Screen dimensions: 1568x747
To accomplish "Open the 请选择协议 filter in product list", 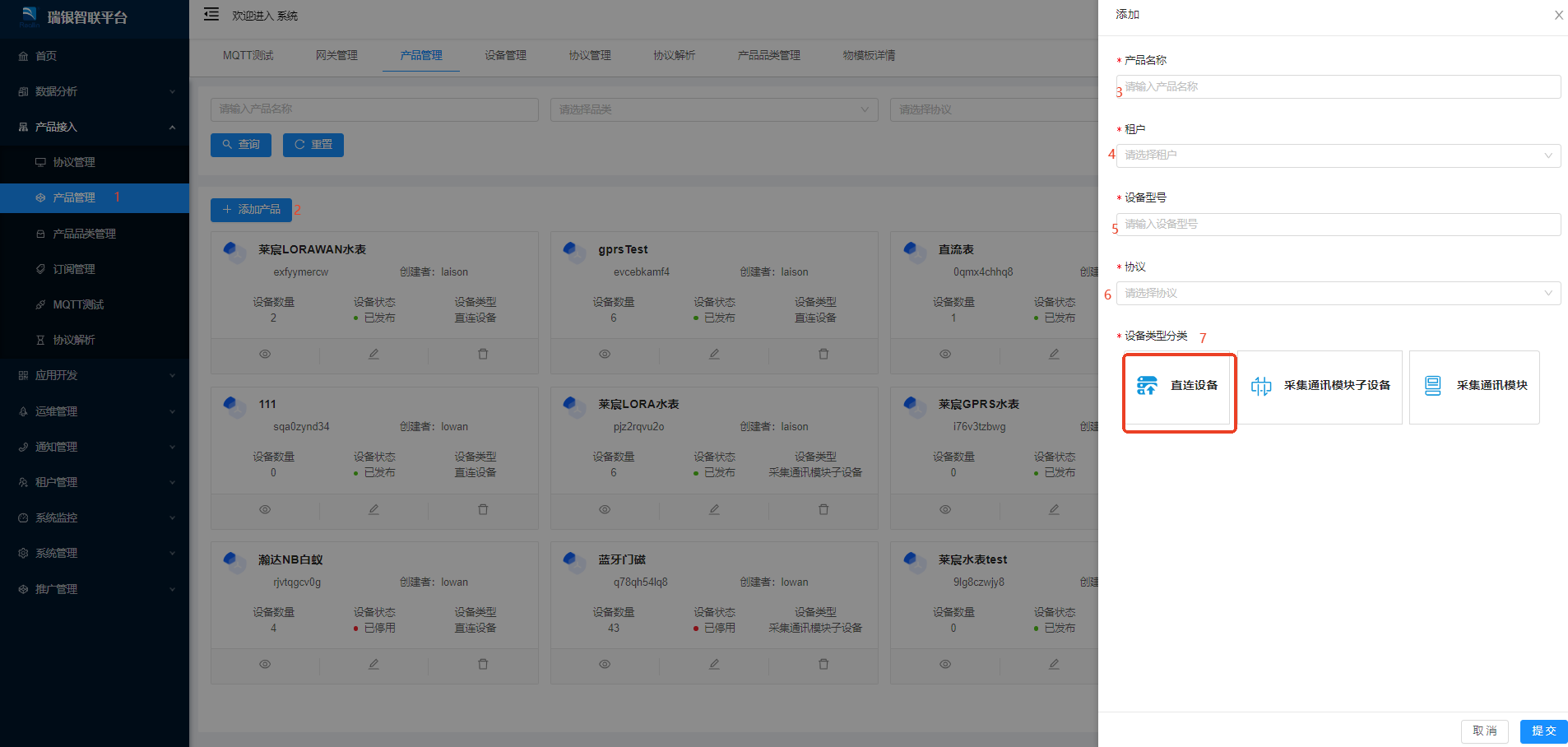I will click(994, 109).
